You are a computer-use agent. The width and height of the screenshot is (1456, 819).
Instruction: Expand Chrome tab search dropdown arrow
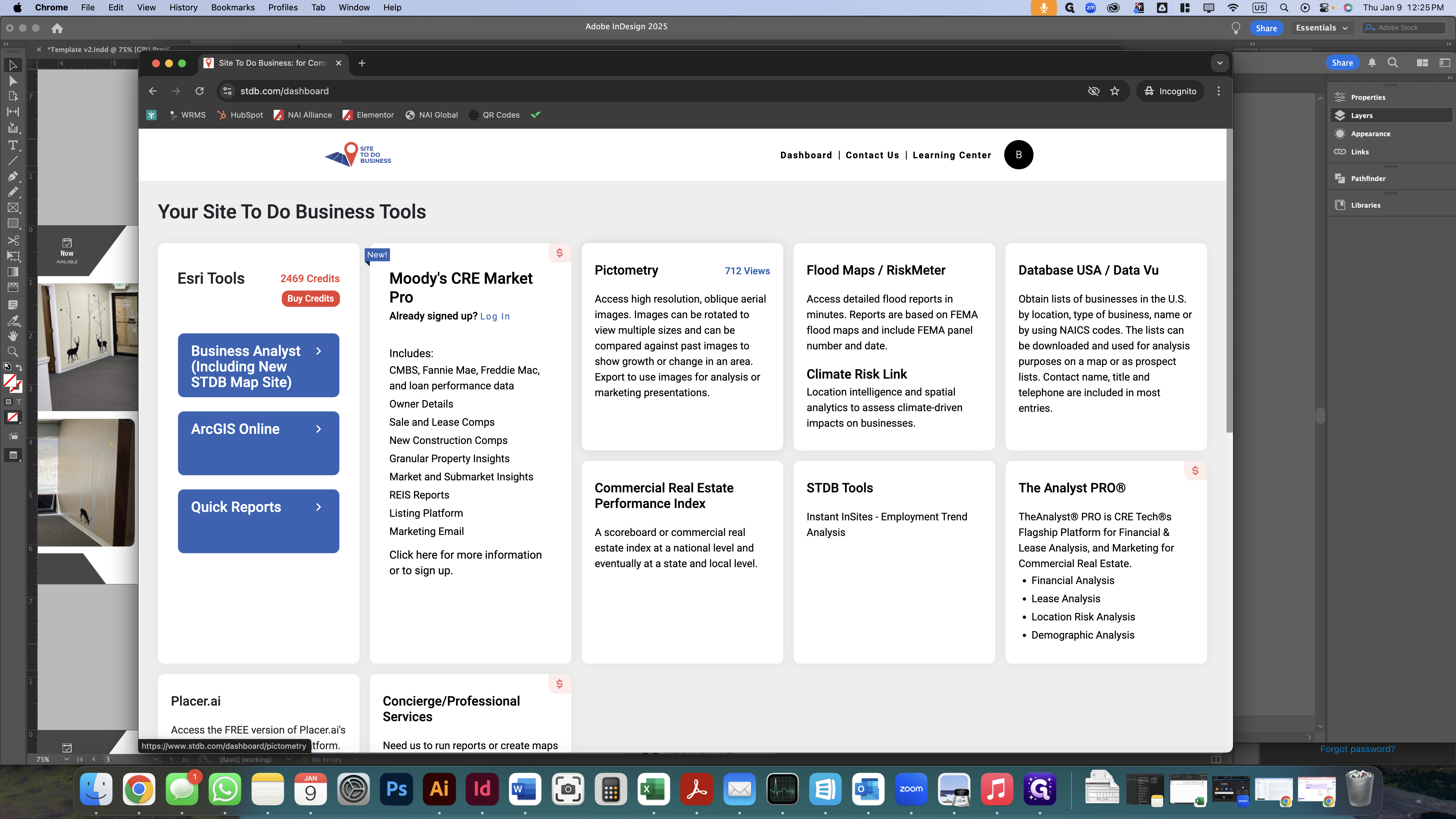point(1220,63)
